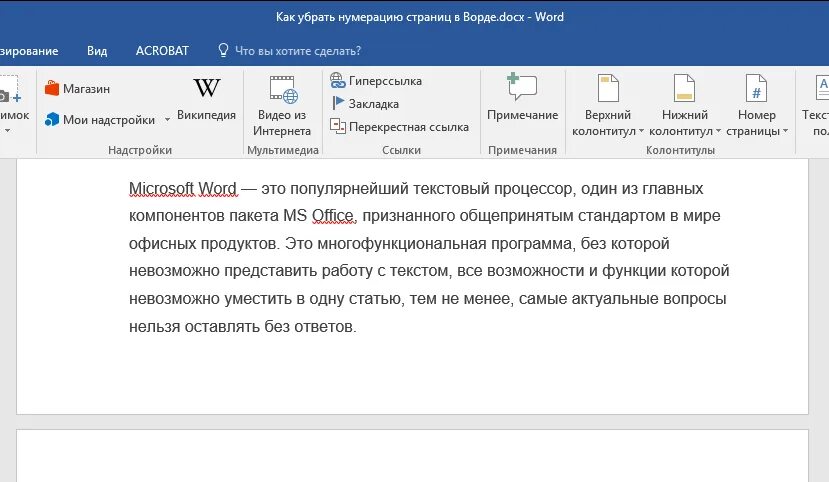
Task: Click inside the second blank page
Action: [412, 456]
